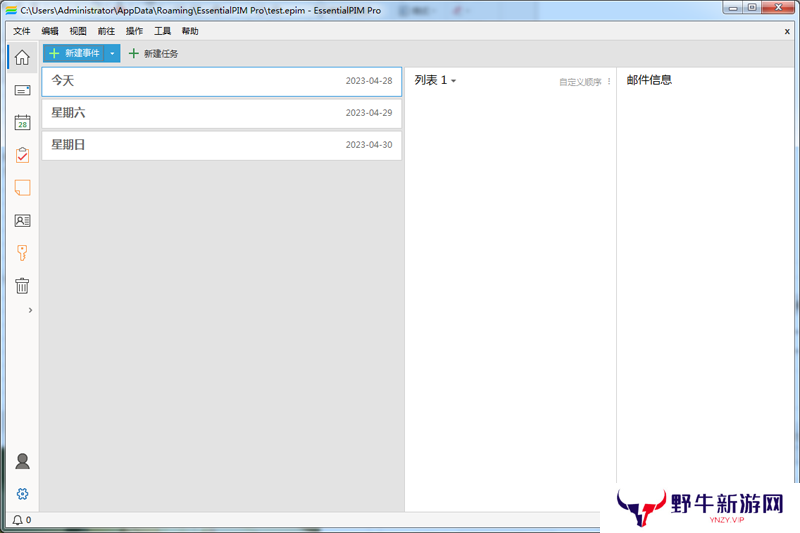
Task: Click the EssentialPIM app icon in title bar
Action: pyautogui.click(x=11, y=10)
